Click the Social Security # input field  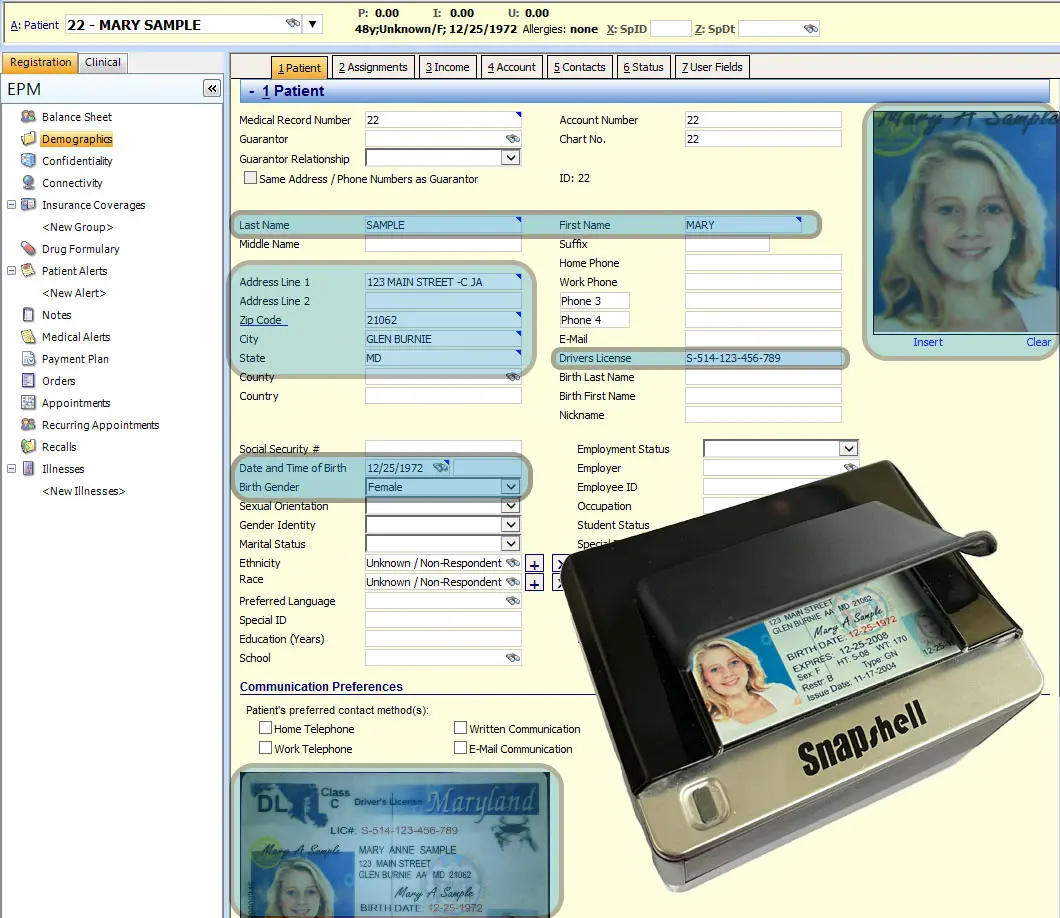tap(443, 449)
